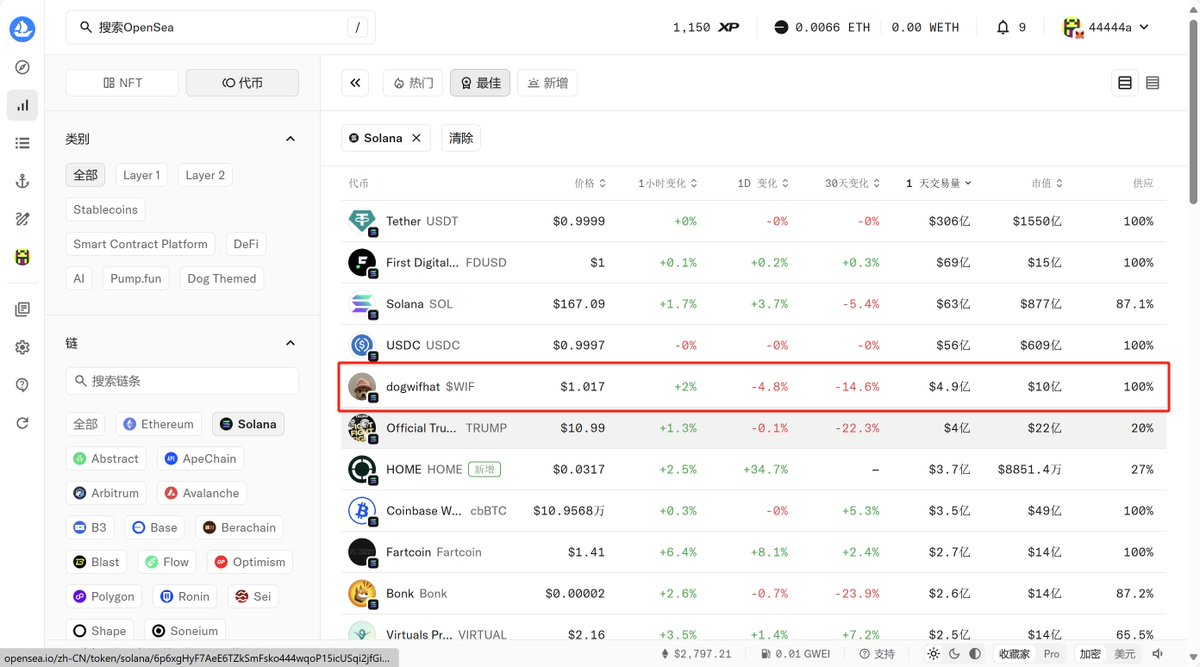
Task: Open the bar-chart stats icon in sidebar
Action: click(22, 105)
